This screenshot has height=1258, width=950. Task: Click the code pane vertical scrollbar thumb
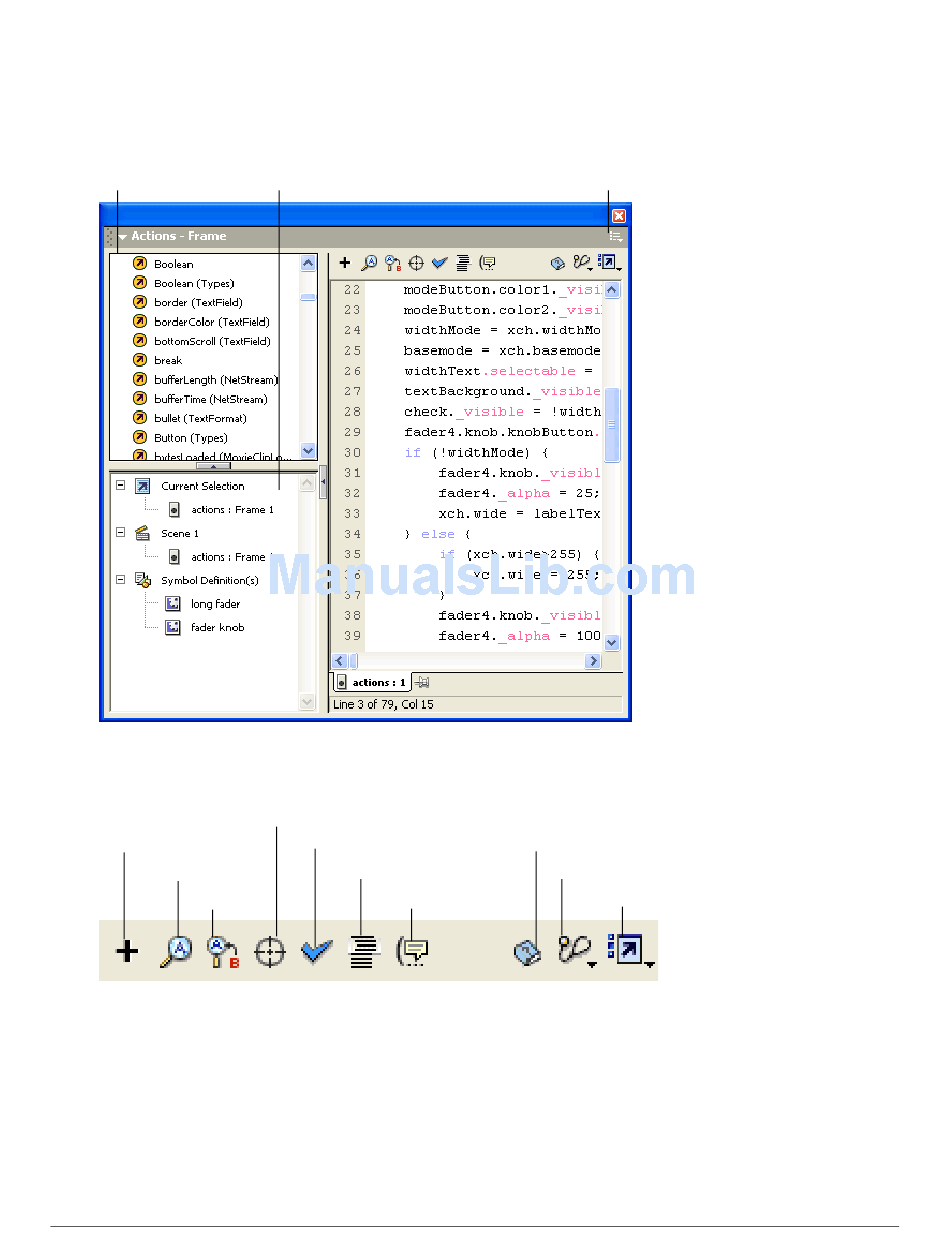[612, 425]
